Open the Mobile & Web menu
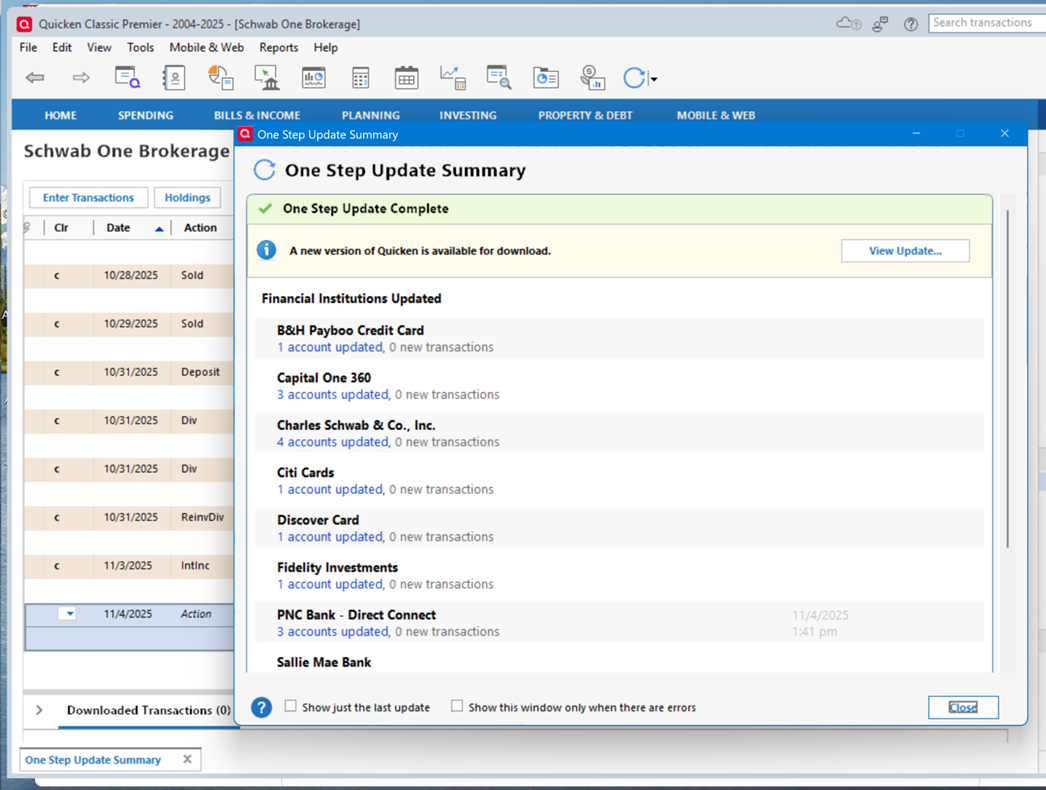 tap(206, 47)
